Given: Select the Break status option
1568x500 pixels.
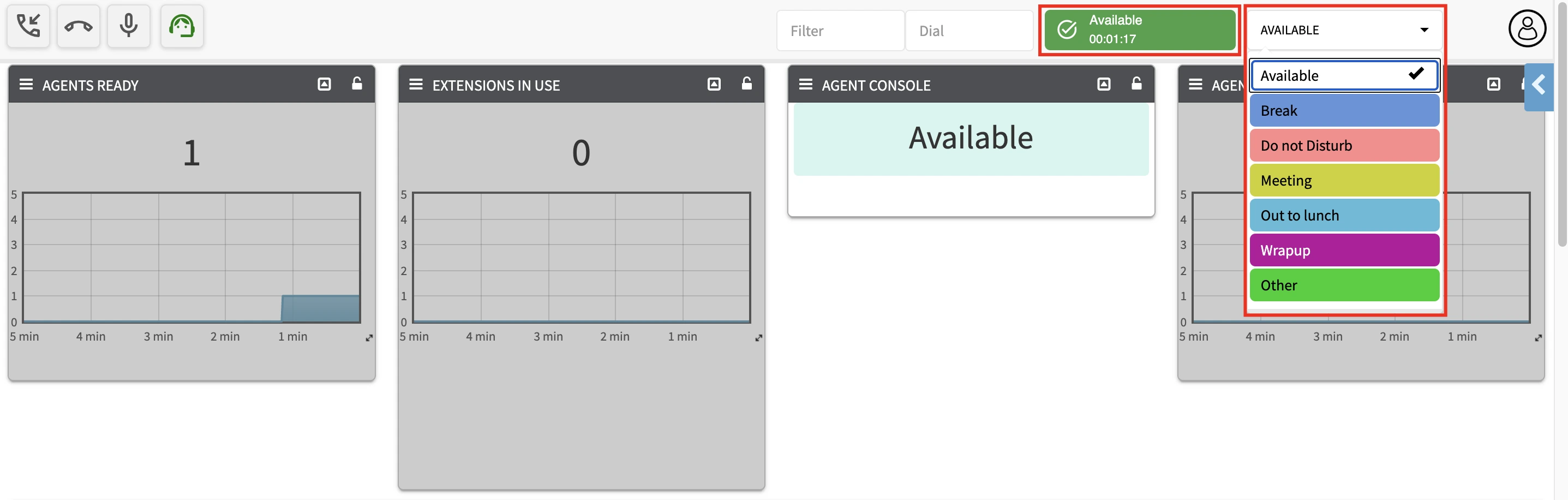Looking at the screenshot, I should coord(1344,111).
